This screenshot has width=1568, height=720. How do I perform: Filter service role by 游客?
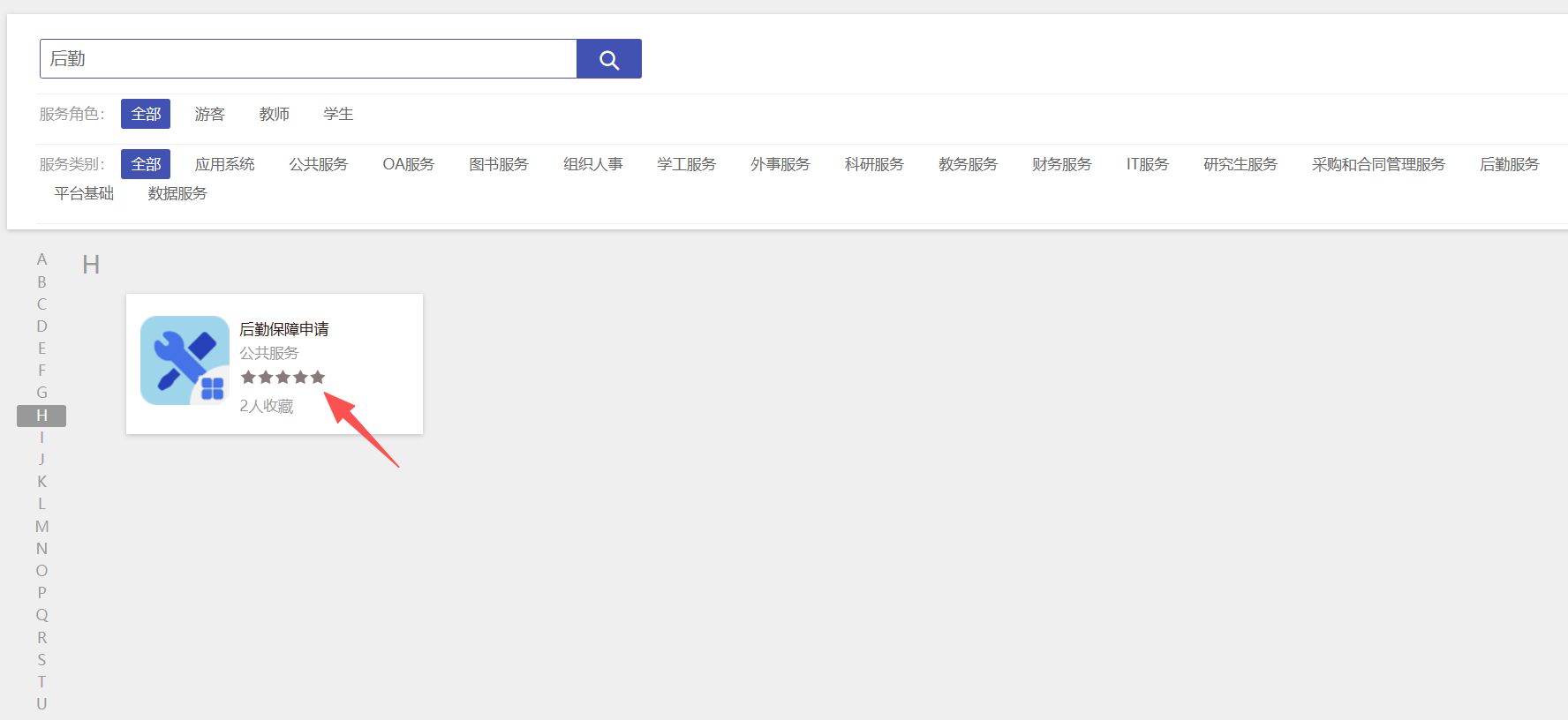click(x=210, y=114)
